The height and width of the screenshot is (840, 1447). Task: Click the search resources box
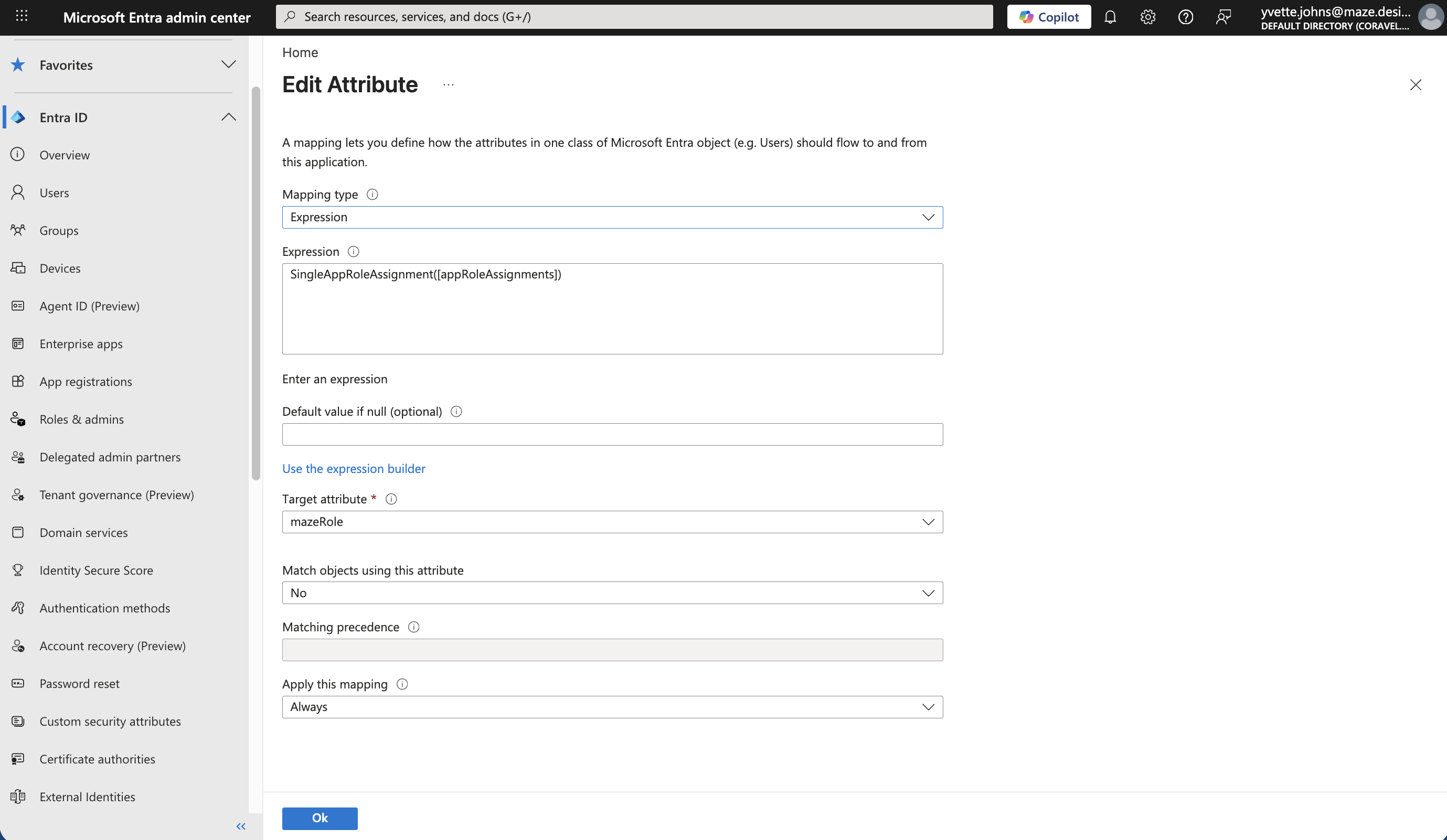(634, 17)
